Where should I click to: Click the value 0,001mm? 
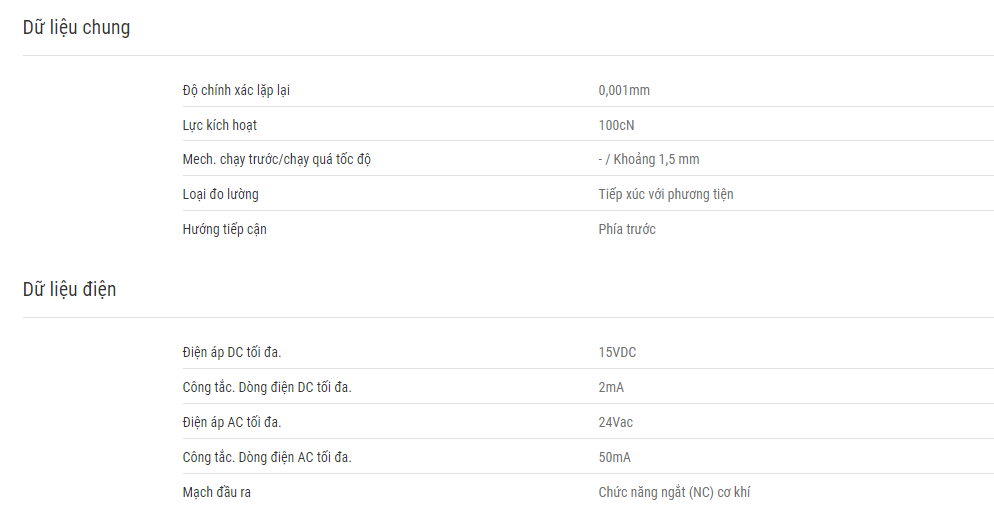pos(624,91)
